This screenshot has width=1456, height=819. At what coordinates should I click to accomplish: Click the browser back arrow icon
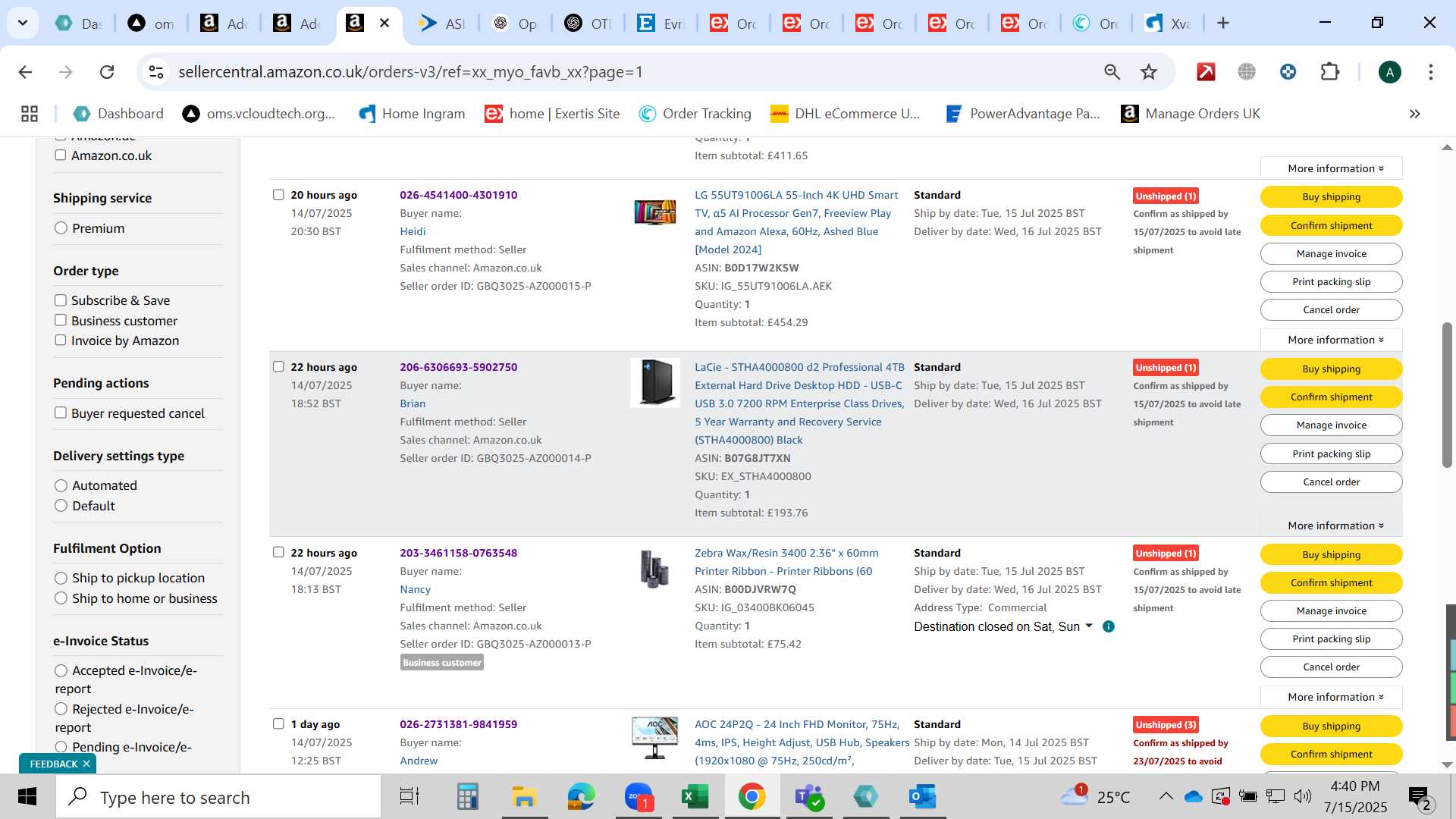point(25,72)
